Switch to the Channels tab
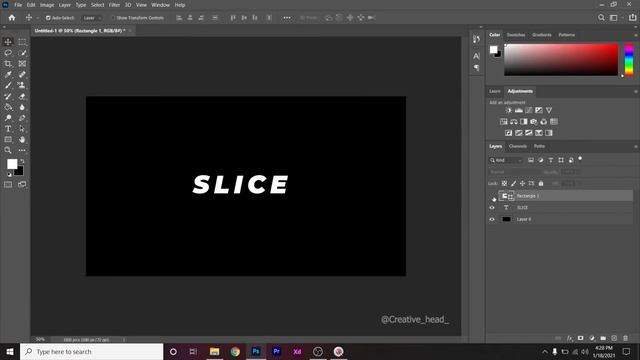Viewport: 640px width, 360px height. coord(518,147)
